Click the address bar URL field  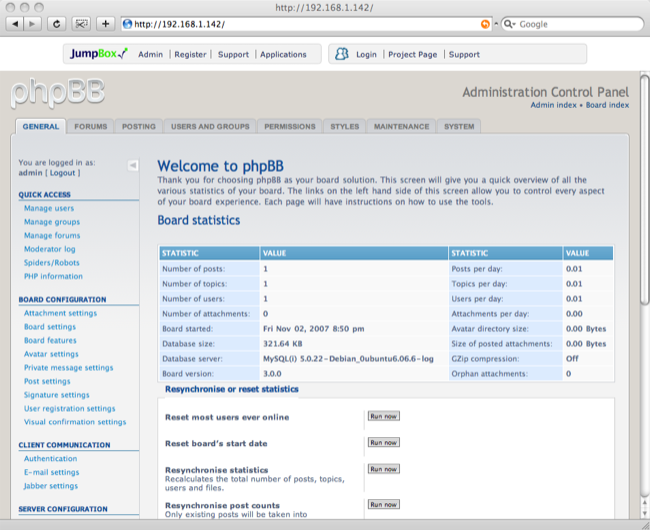(x=307, y=24)
